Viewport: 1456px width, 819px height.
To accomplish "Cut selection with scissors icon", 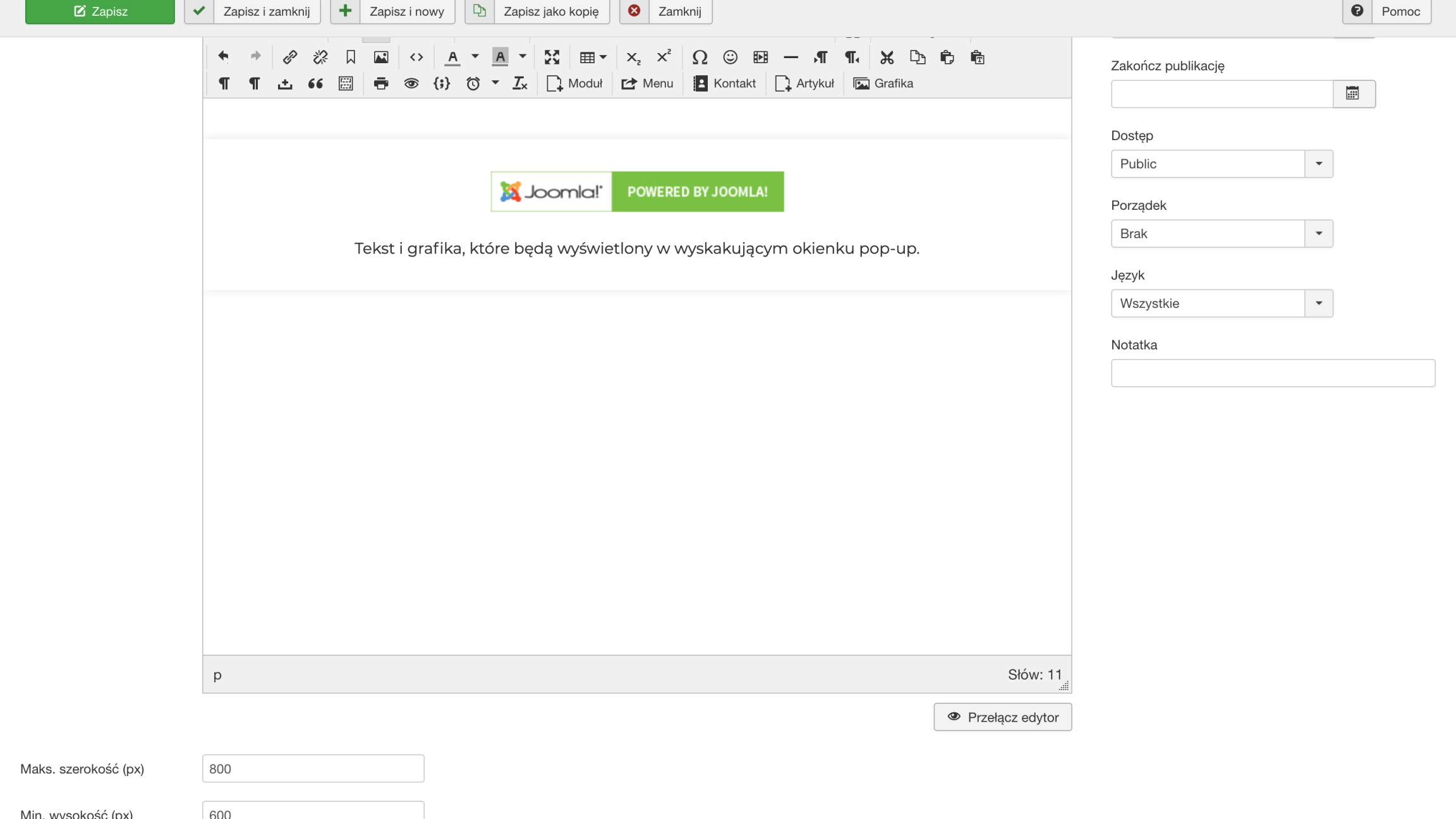I will (887, 57).
